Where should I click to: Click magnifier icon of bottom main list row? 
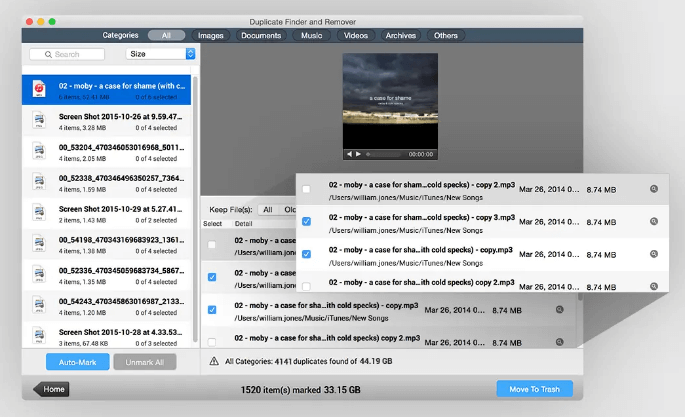pos(559,342)
